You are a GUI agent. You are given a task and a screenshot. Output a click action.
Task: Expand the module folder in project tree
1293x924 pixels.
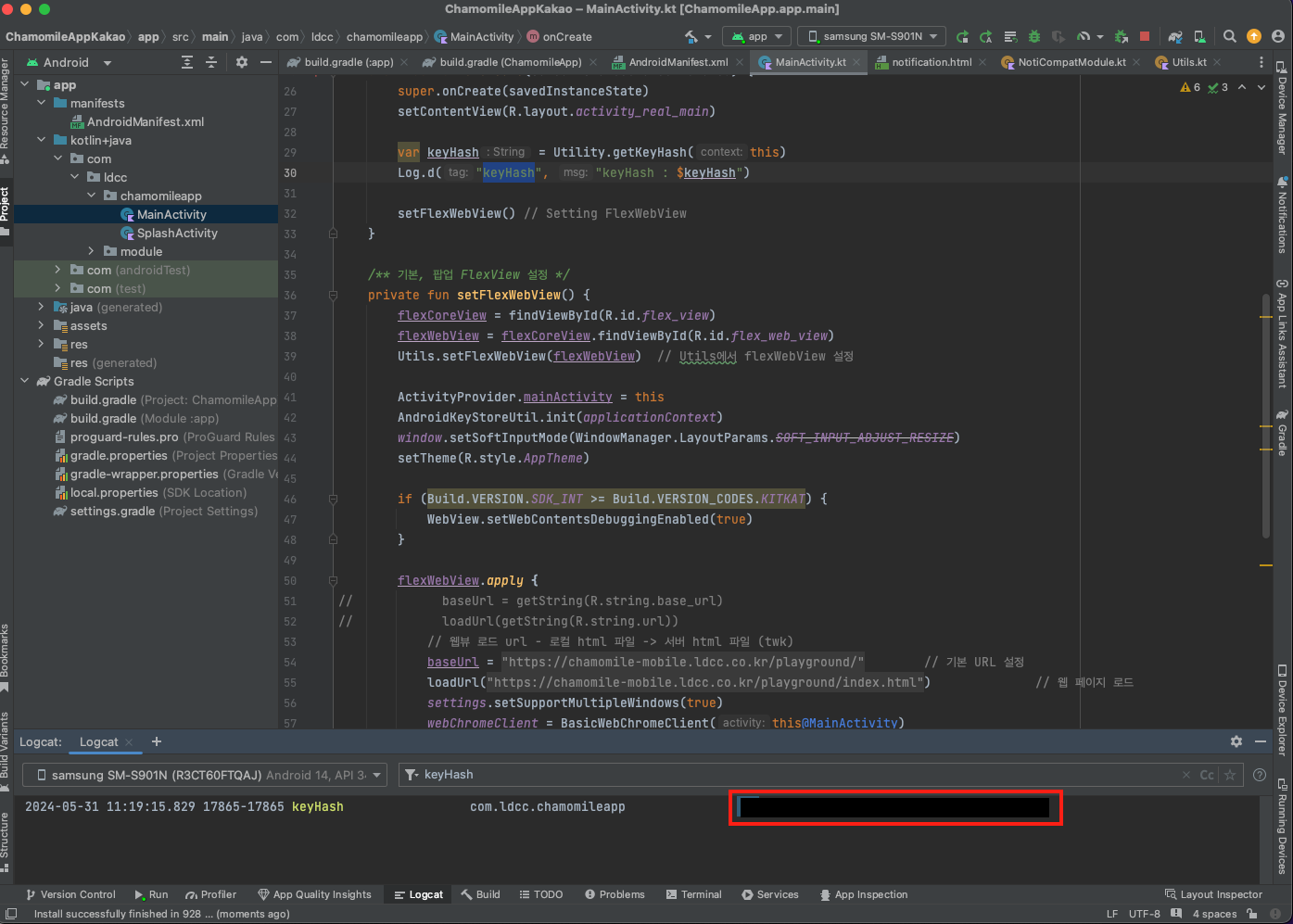(x=91, y=251)
